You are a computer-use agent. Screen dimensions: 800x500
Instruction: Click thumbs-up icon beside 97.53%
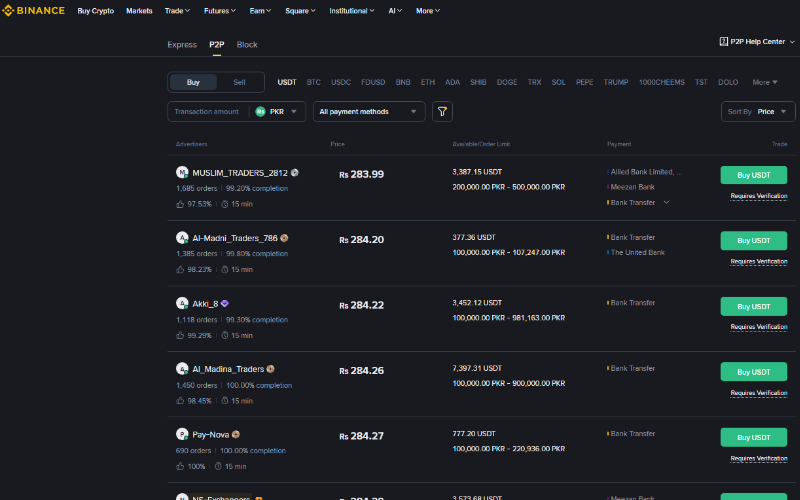pos(180,204)
